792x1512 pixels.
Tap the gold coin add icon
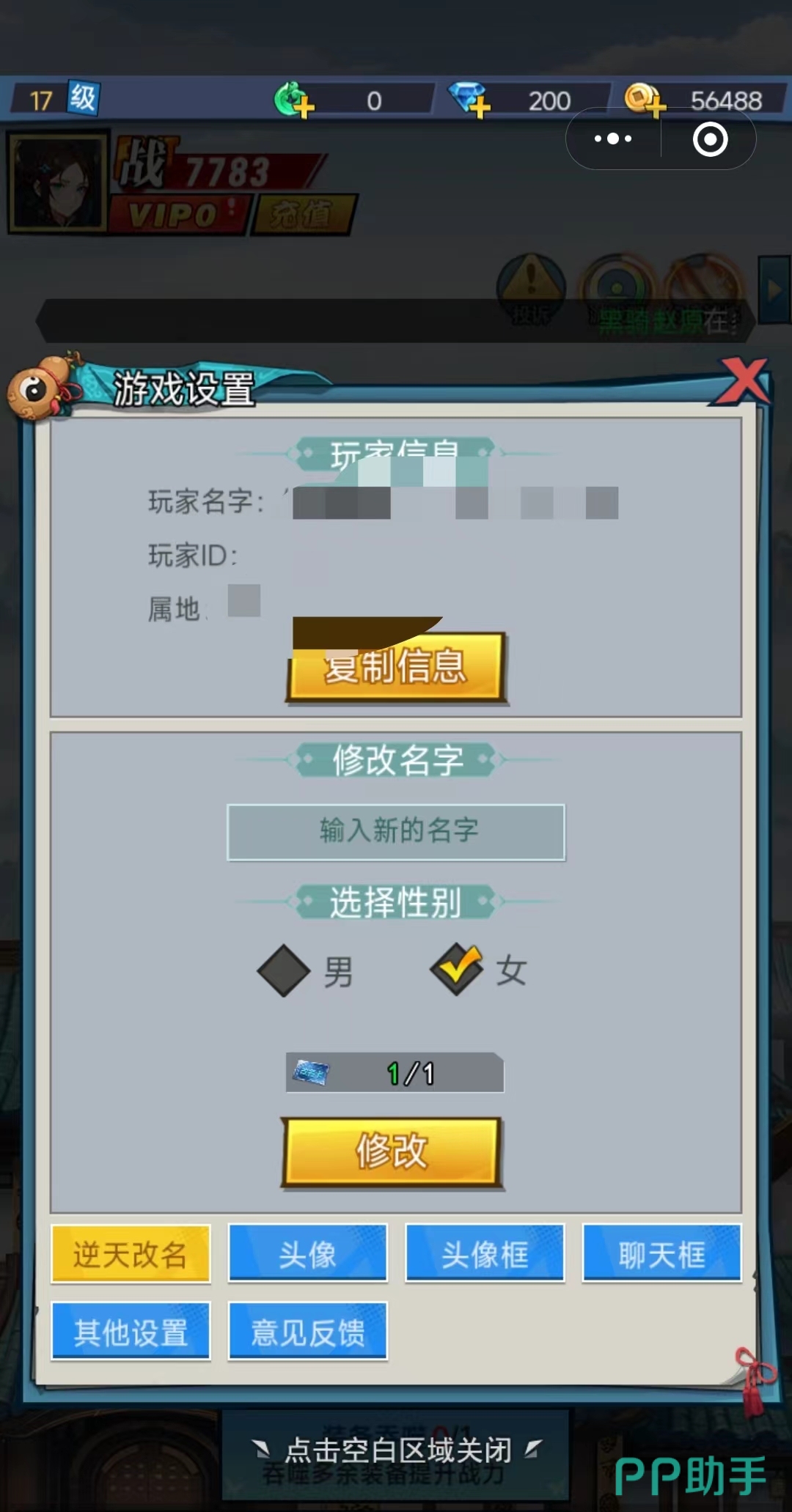point(645,100)
